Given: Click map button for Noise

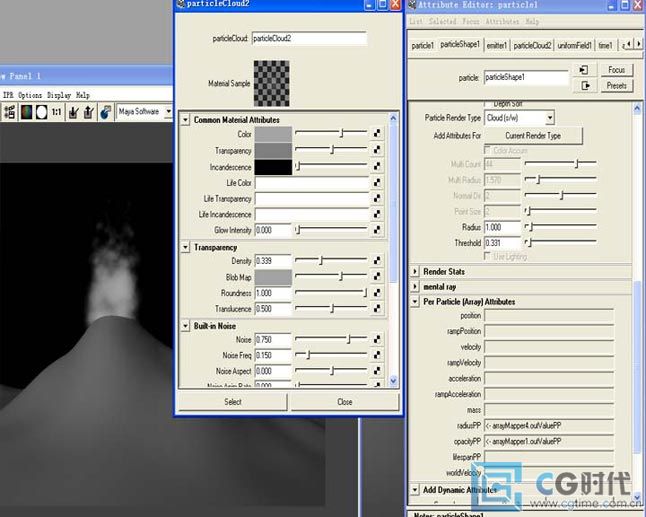Looking at the screenshot, I should click(x=377, y=339).
